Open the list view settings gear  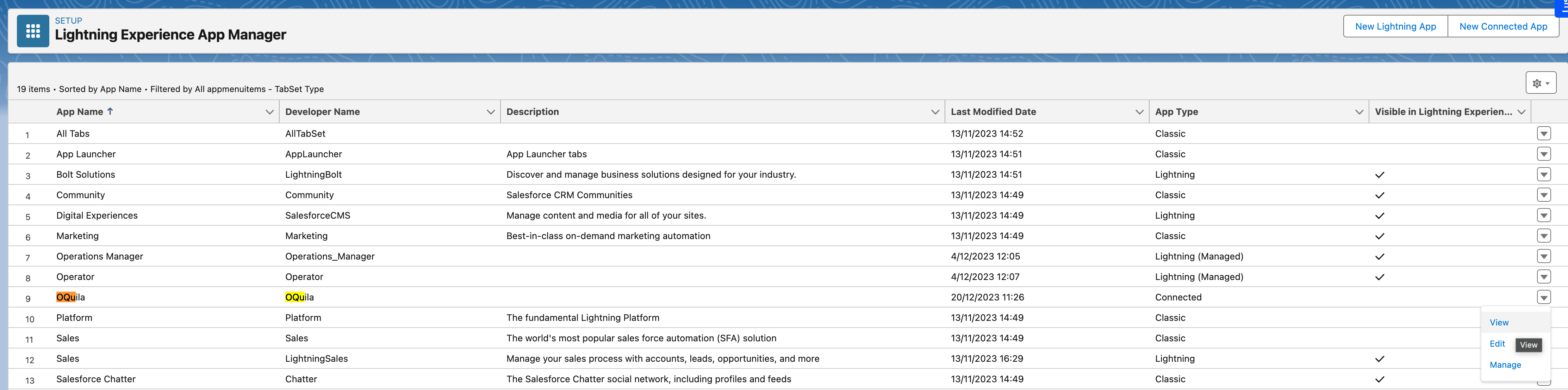(1540, 83)
